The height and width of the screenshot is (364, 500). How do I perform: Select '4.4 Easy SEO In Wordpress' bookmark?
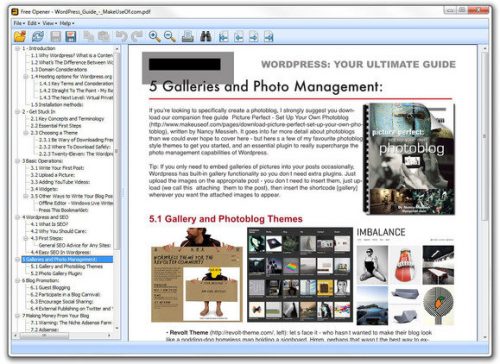coord(61,252)
